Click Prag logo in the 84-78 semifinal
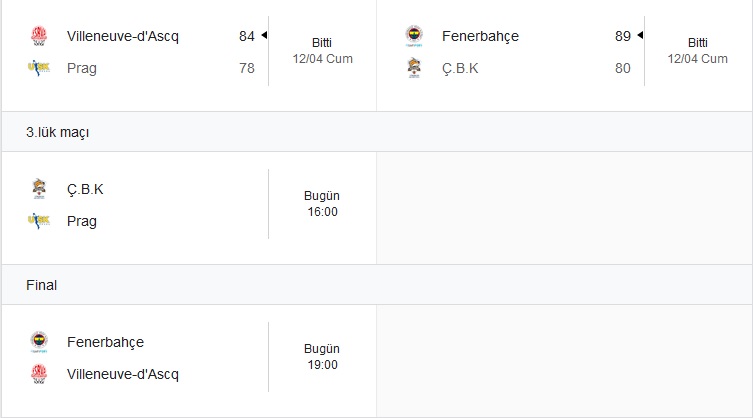This screenshot has height=418, width=753. coord(39,68)
